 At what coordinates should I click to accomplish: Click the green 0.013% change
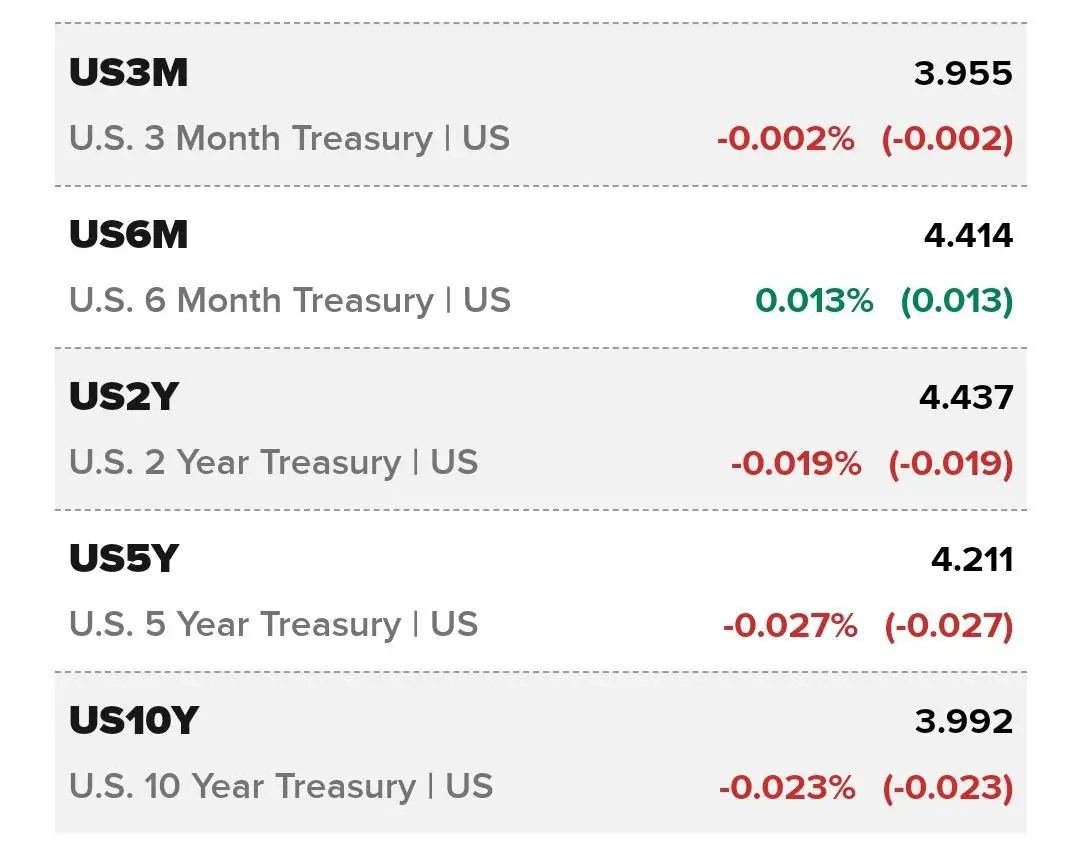[814, 300]
